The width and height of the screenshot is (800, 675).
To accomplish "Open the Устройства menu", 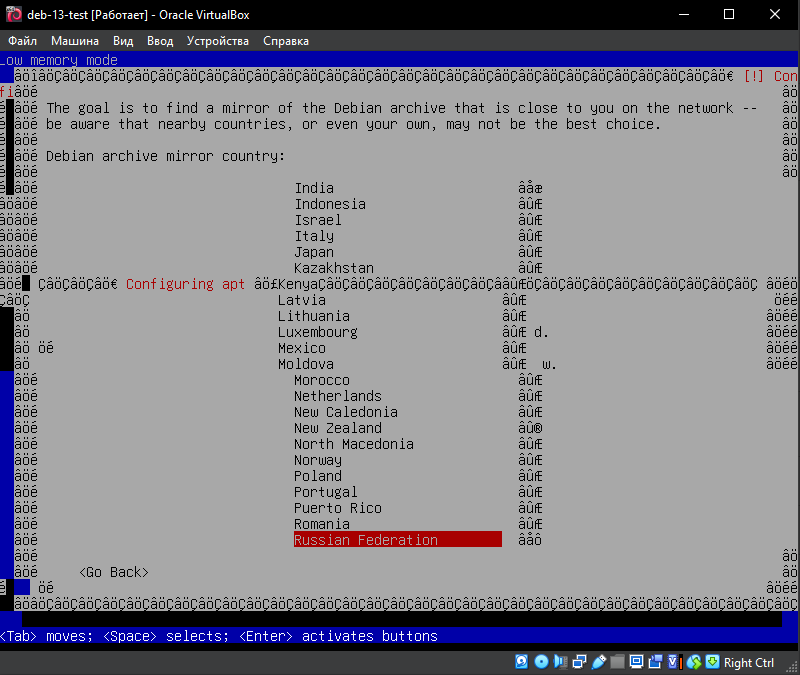I will (x=218, y=41).
